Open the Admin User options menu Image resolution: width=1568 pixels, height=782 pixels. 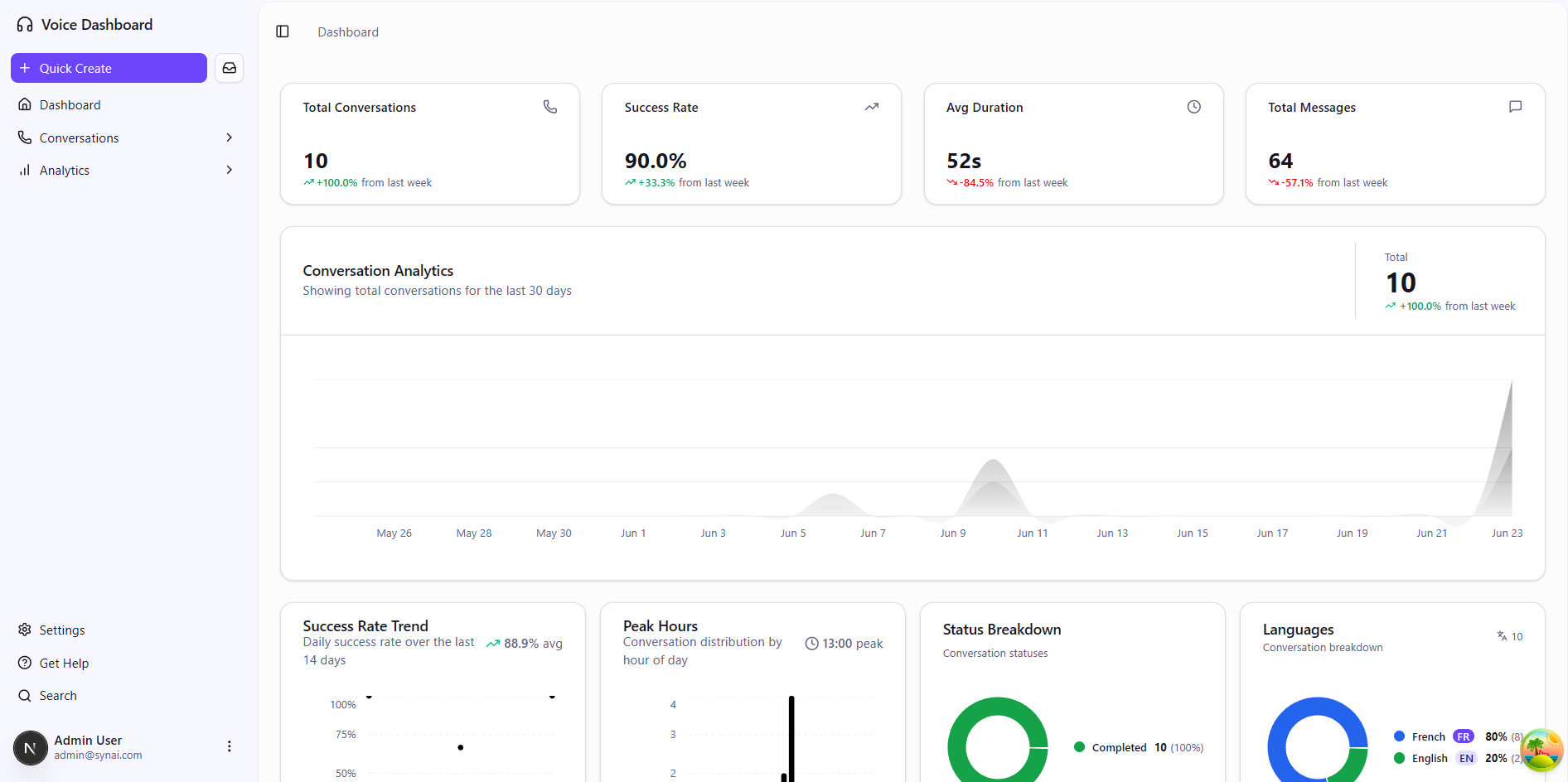click(x=230, y=746)
